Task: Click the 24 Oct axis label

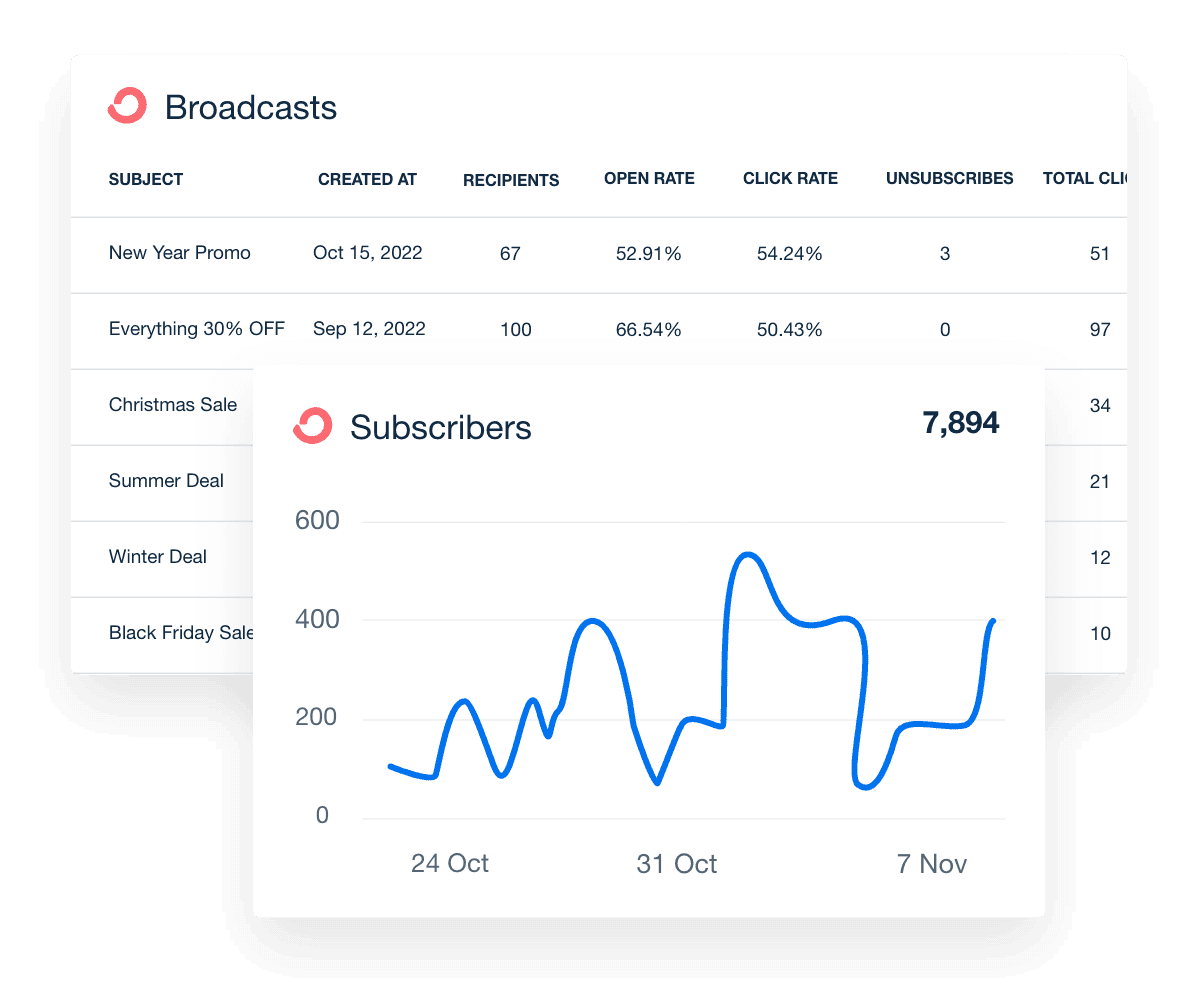Action: pyautogui.click(x=450, y=864)
